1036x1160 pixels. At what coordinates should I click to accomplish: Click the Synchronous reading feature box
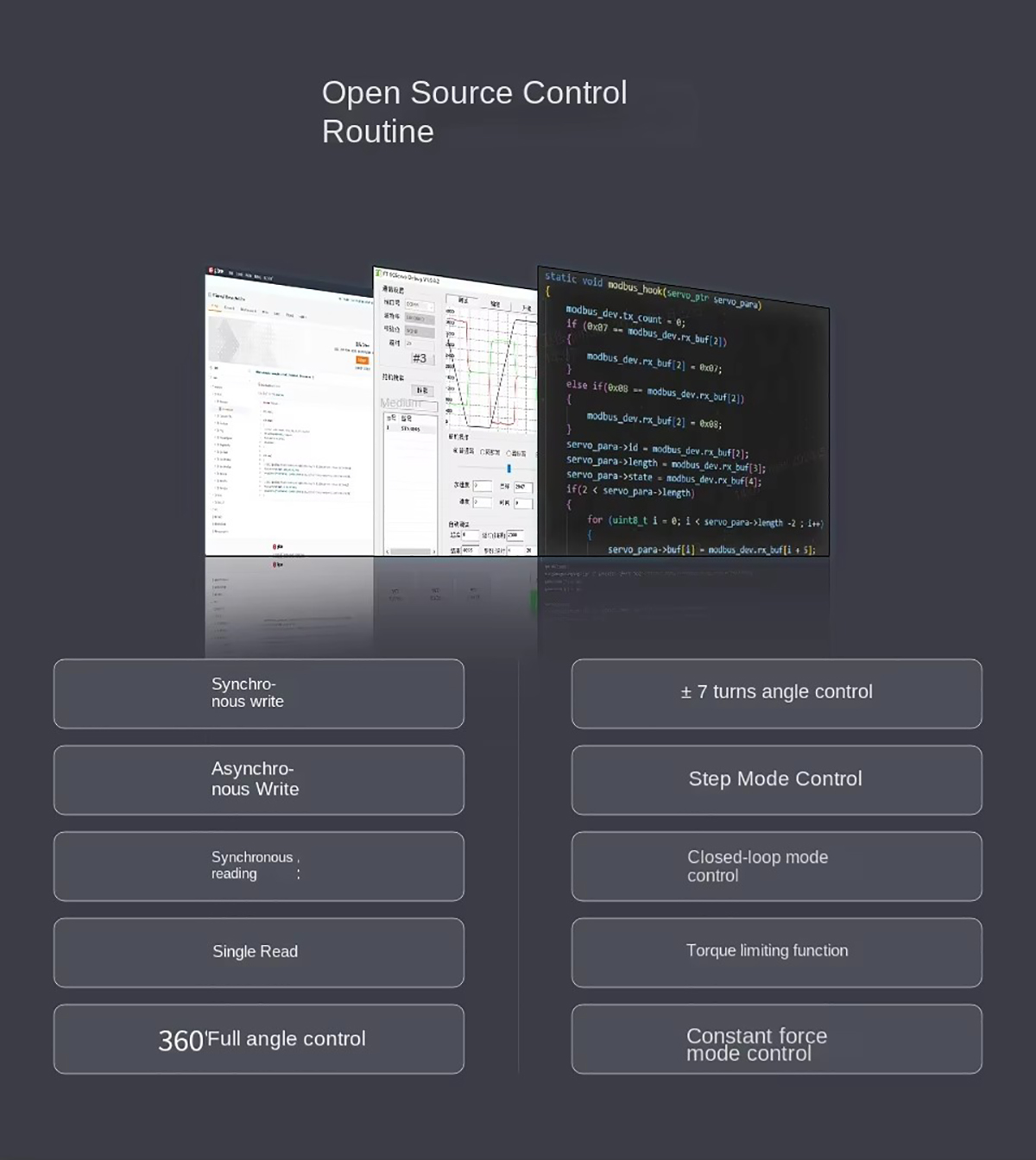pyautogui.click(x=258, y=866)
